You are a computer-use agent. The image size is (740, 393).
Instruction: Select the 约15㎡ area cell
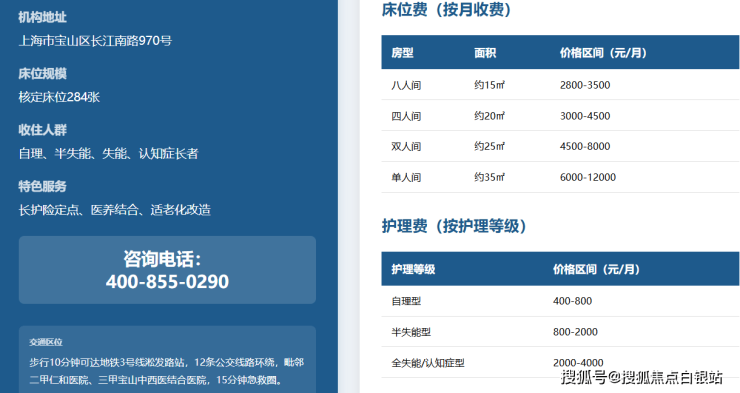click(489, 85)
